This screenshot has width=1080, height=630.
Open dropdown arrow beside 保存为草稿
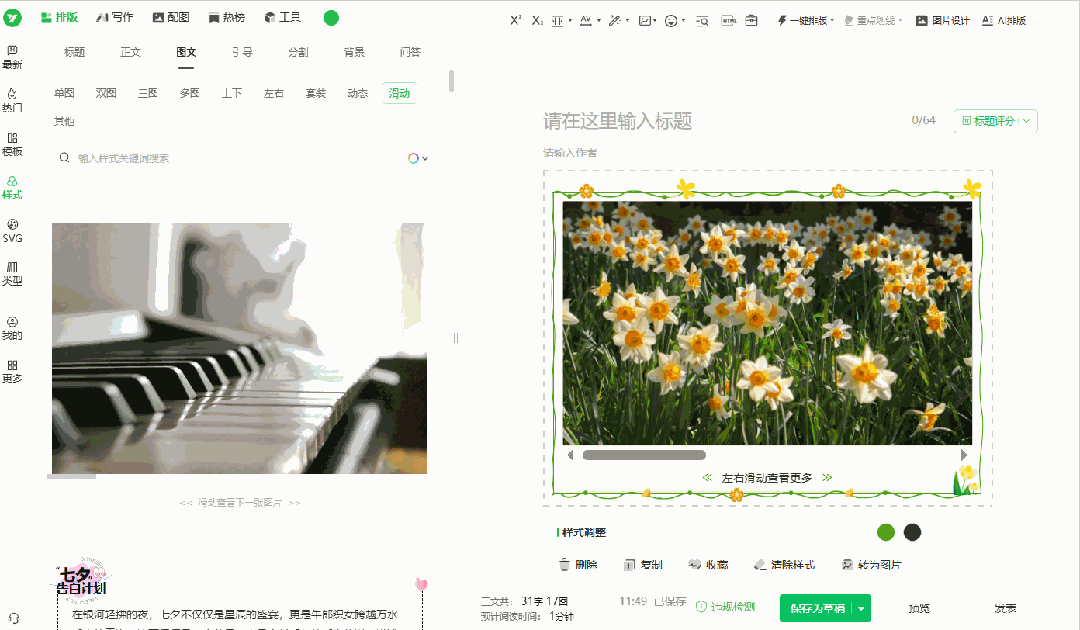point(860,608)
